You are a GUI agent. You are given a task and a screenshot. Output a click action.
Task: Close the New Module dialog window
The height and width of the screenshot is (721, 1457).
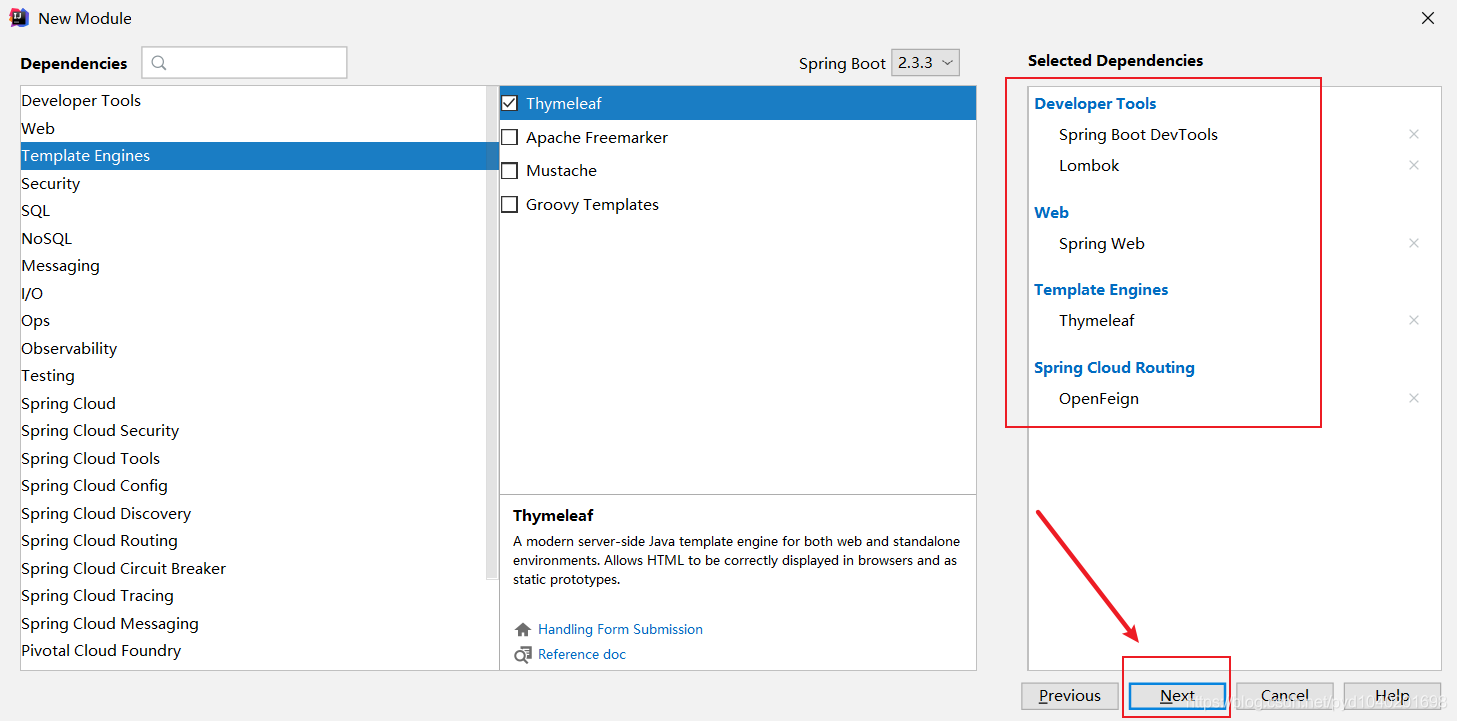(1428, 18)
